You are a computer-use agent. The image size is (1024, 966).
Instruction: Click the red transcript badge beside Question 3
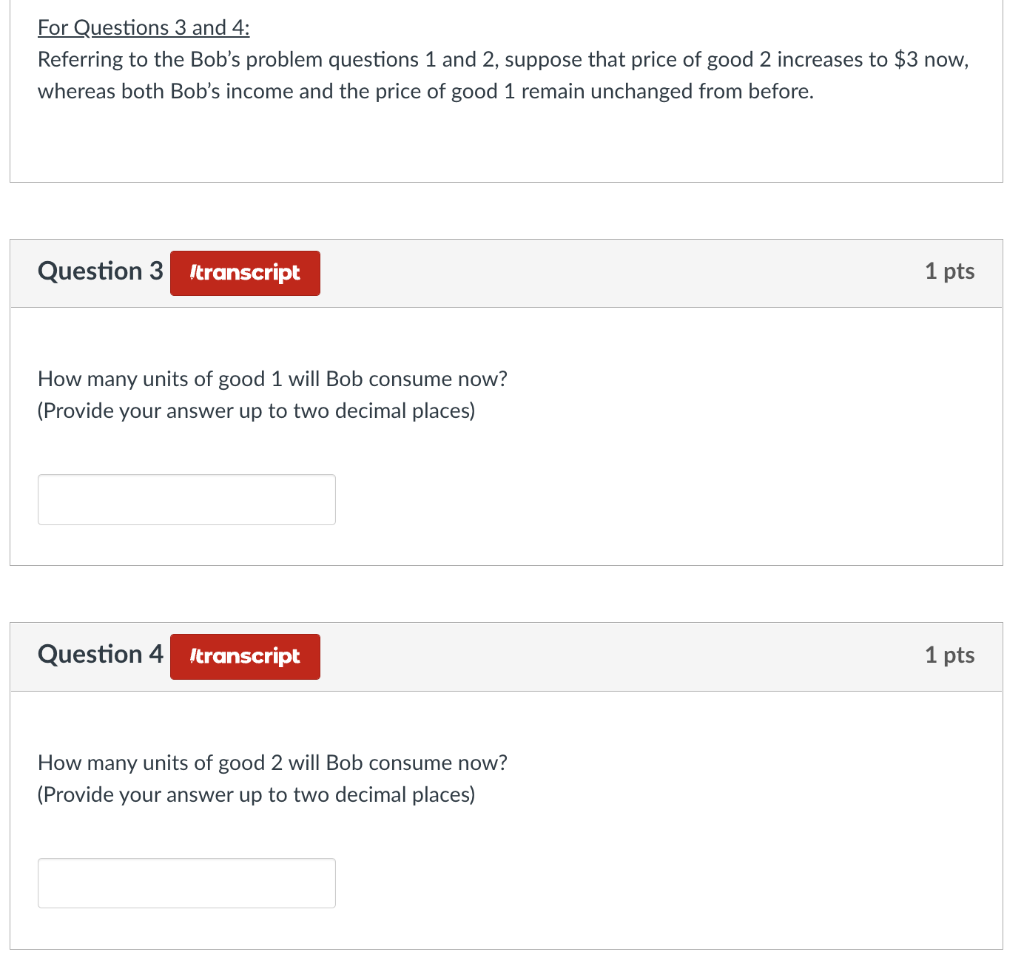[244, 272]
